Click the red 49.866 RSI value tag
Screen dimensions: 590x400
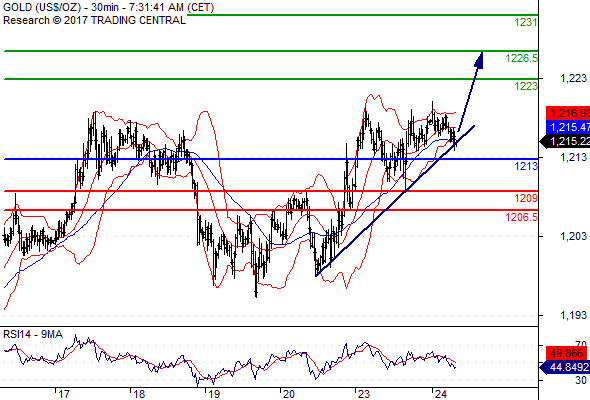[566, 353]
